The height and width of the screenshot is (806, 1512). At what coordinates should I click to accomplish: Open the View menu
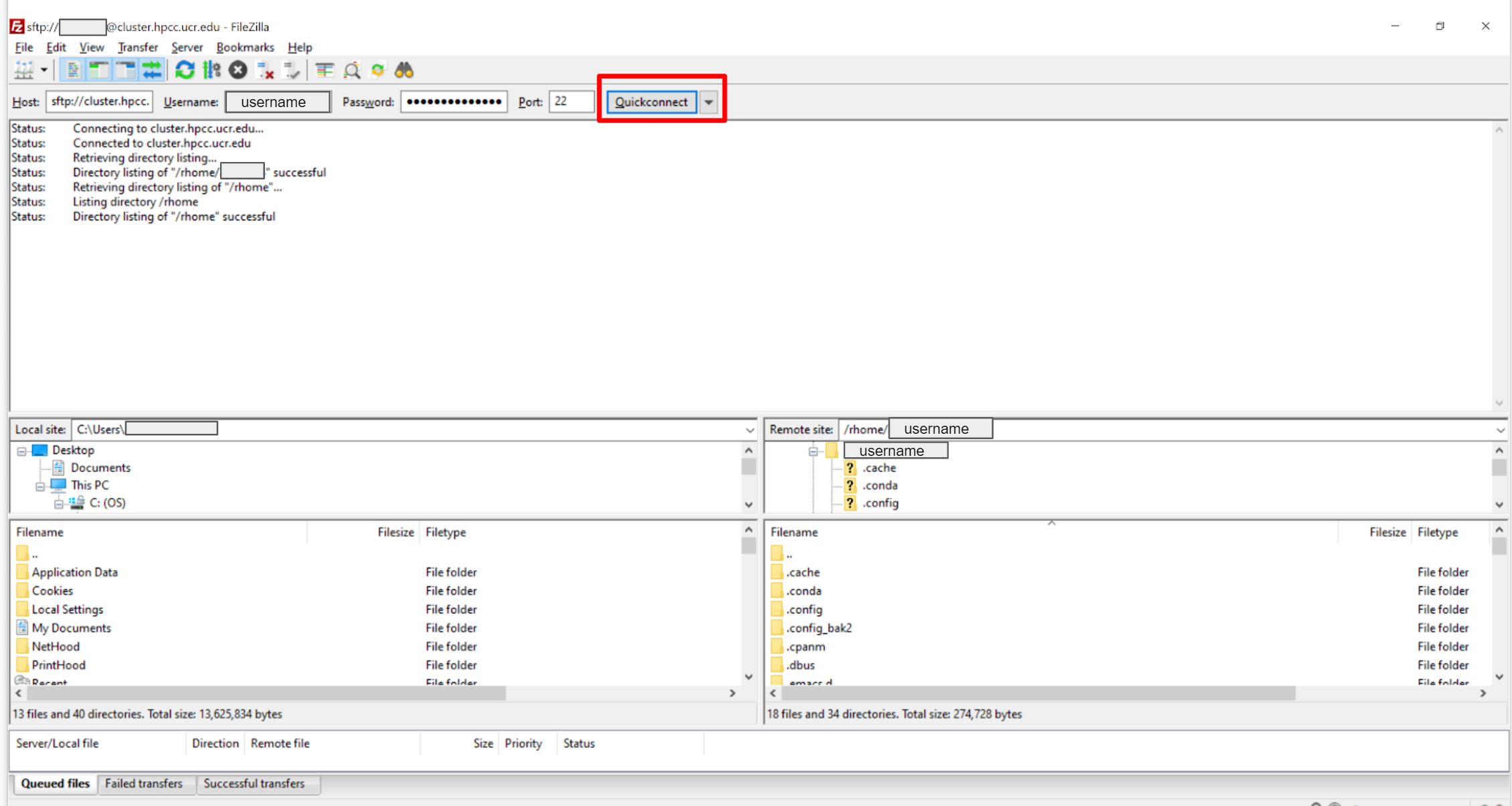[x=92, y=48]
